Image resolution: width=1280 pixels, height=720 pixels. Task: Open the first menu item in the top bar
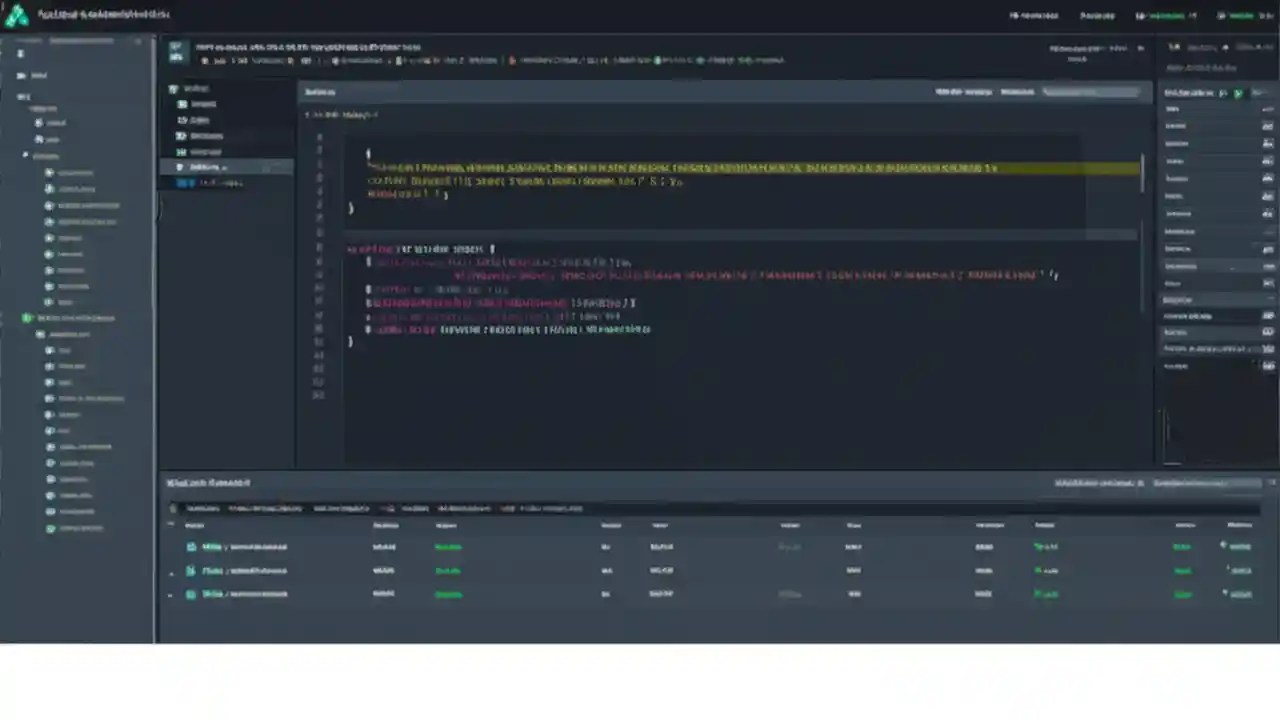(x=1033, y=16)
